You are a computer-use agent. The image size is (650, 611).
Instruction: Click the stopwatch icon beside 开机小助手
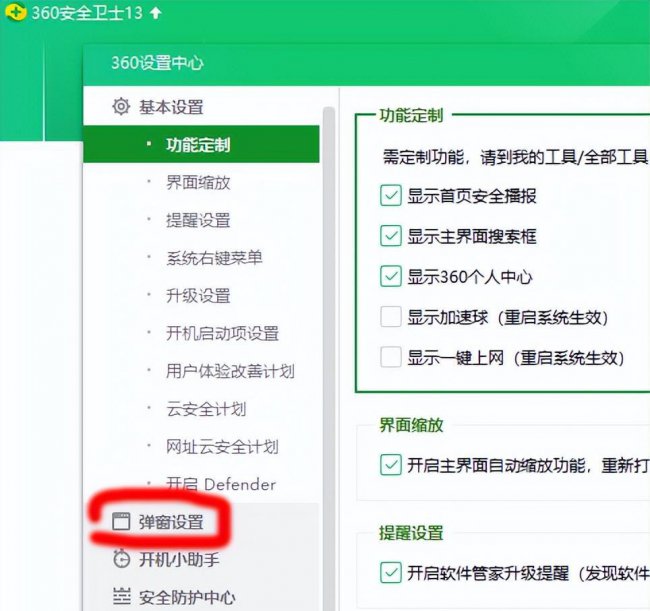coord(121,559)
